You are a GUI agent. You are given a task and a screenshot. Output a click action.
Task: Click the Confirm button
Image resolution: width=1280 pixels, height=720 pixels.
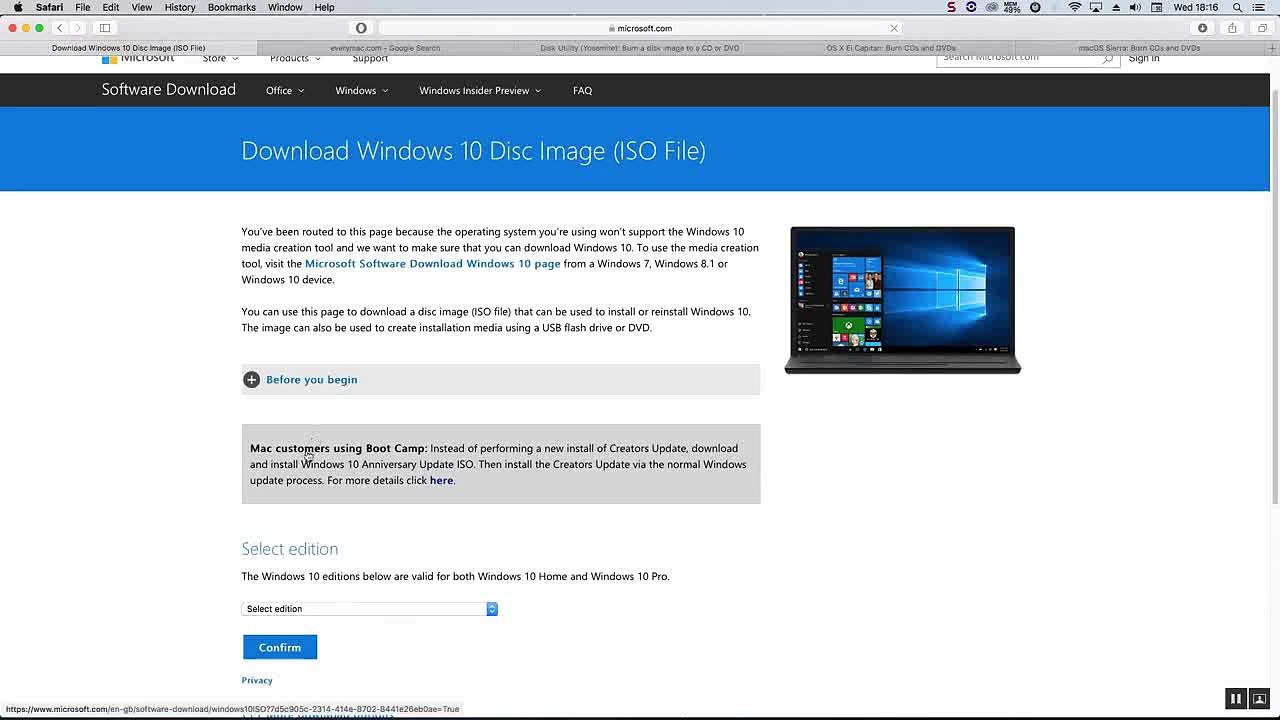(280, 648)
